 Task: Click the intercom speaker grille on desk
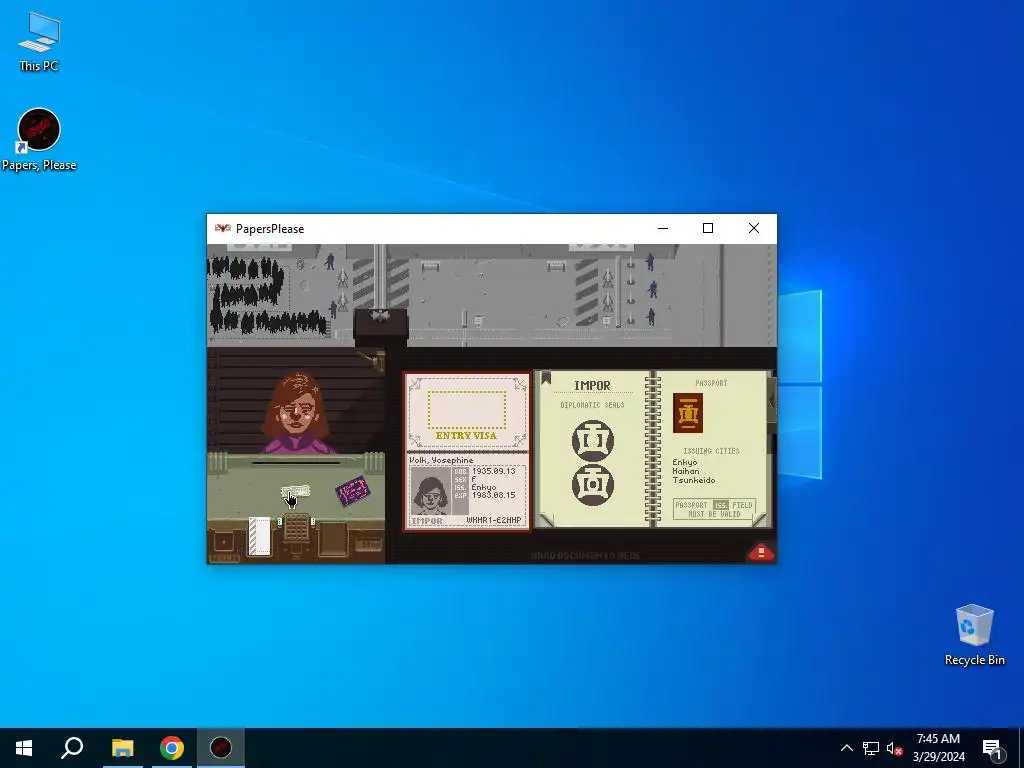[296, 527]
